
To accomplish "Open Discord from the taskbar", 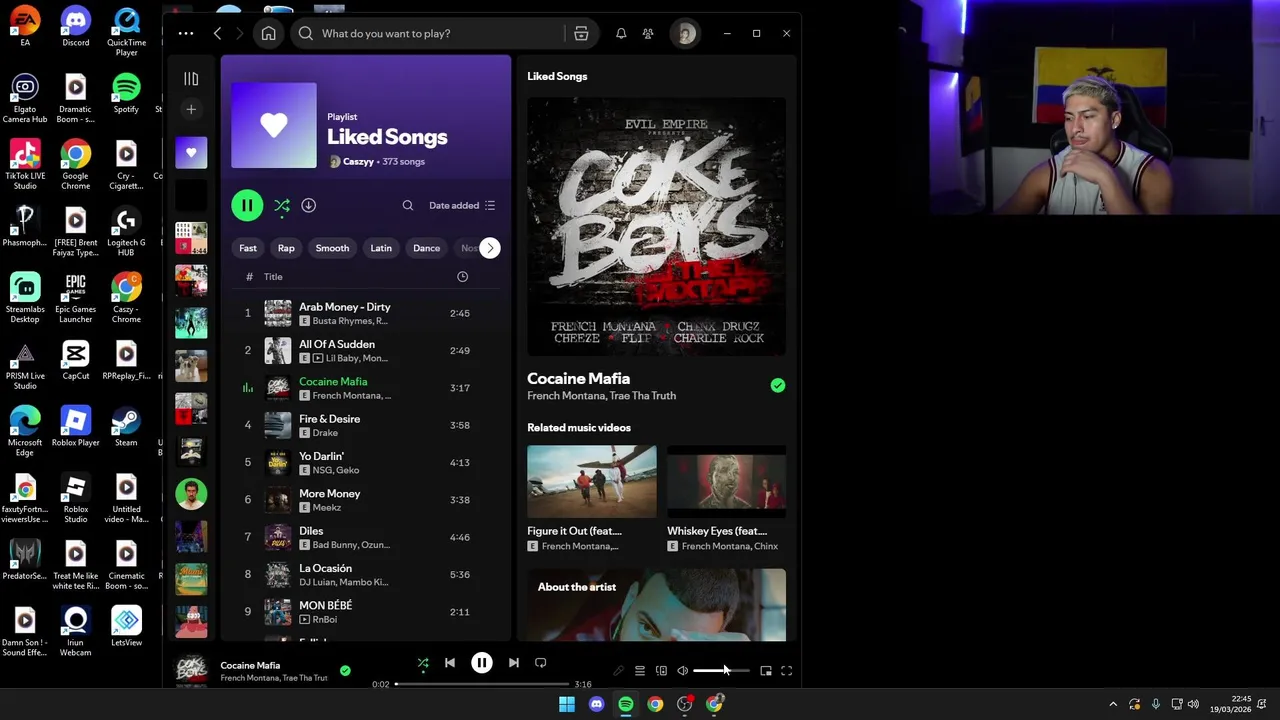I will pos(597,704).
